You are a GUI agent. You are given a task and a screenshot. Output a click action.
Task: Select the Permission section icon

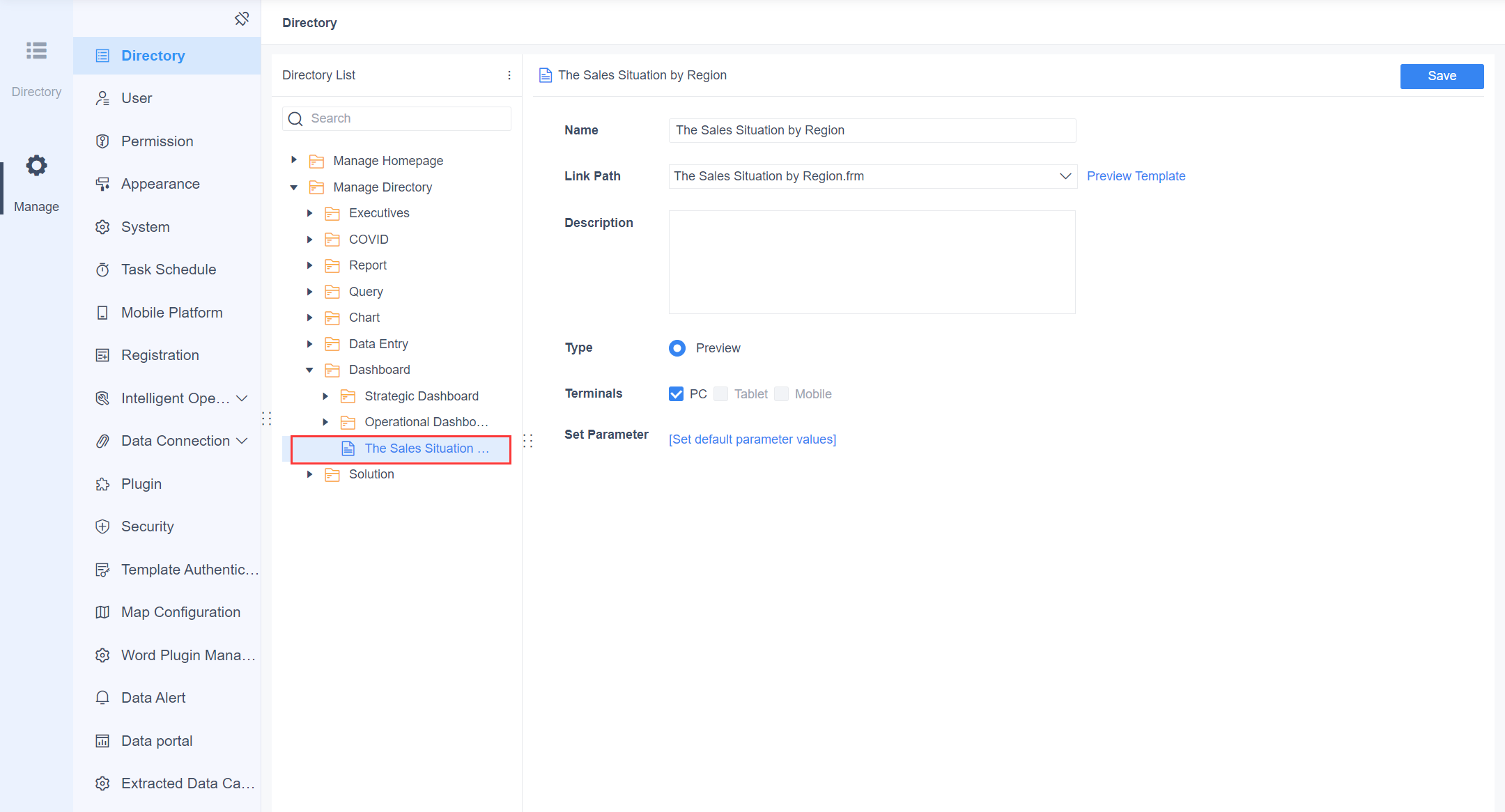point(103,141)
